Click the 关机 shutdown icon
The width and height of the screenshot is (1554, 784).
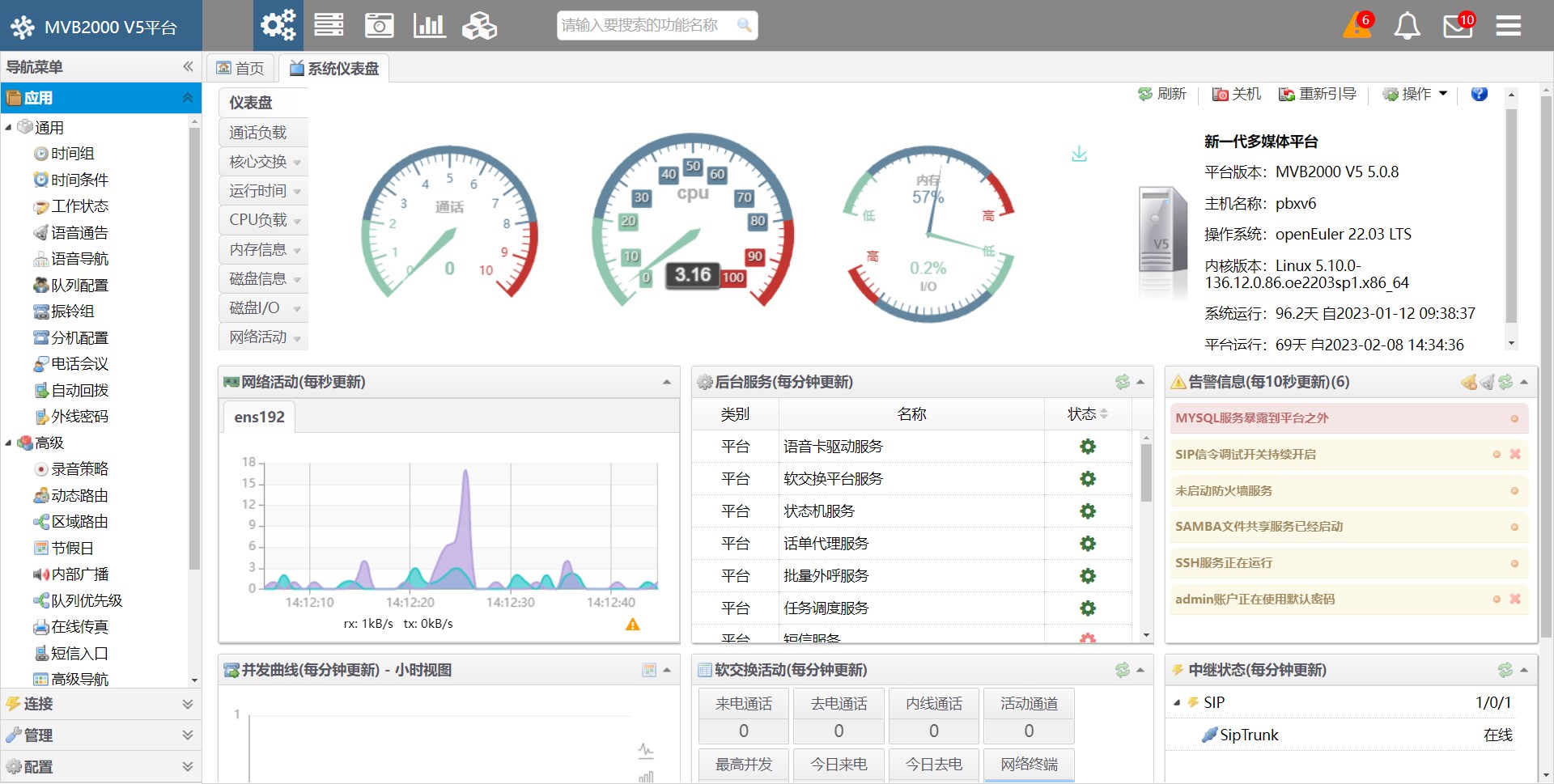[1219, 94]
